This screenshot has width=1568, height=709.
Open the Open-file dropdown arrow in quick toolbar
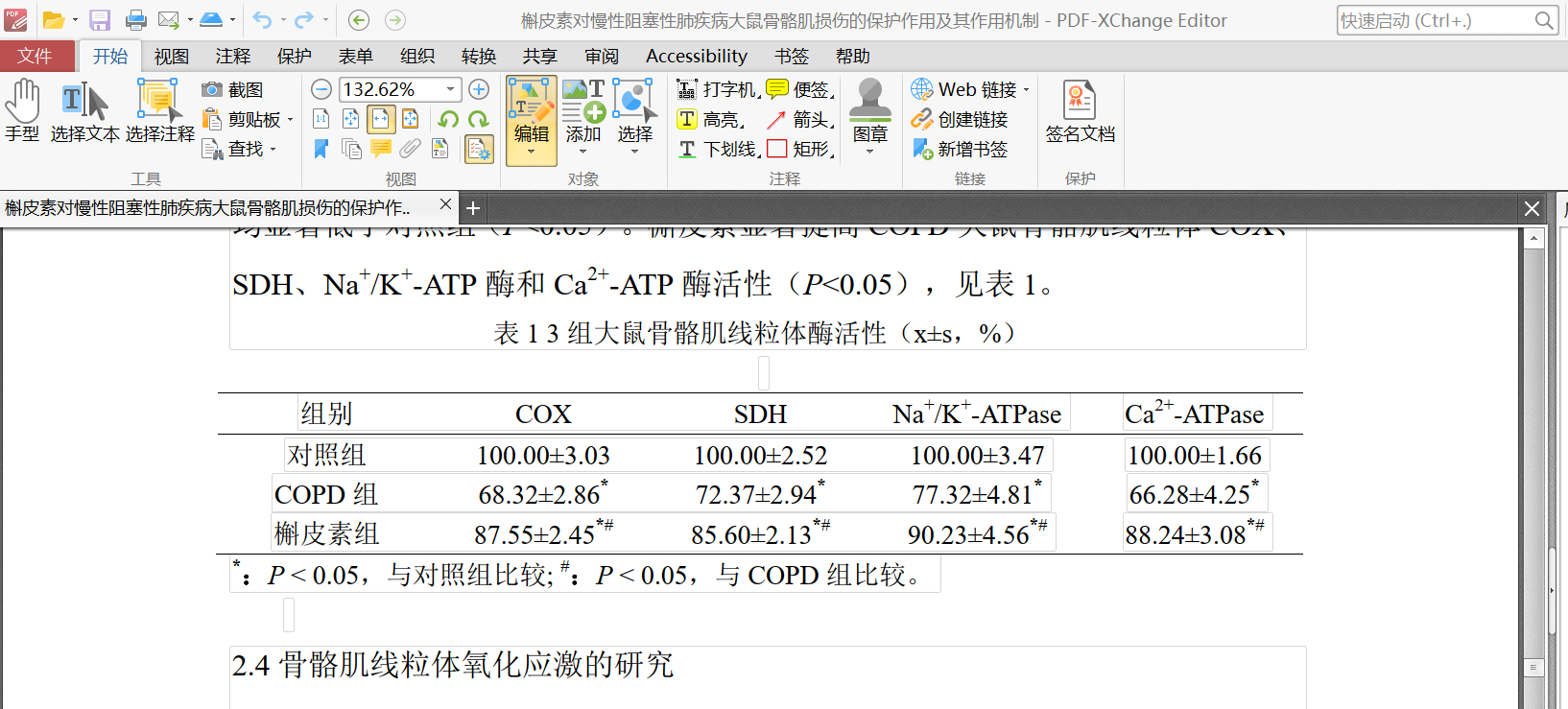75,20
